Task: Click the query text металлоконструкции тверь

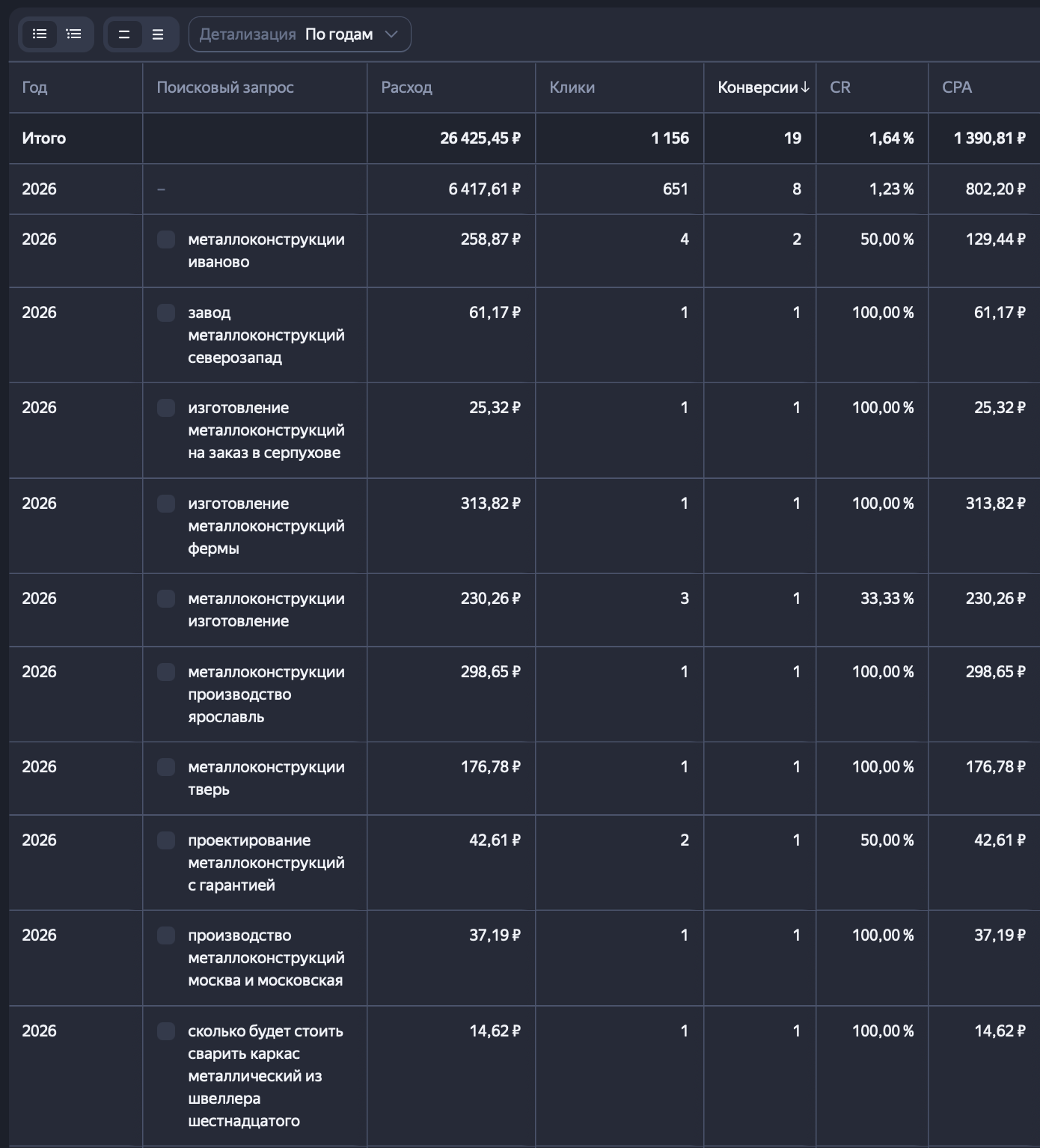Action: 266,778
